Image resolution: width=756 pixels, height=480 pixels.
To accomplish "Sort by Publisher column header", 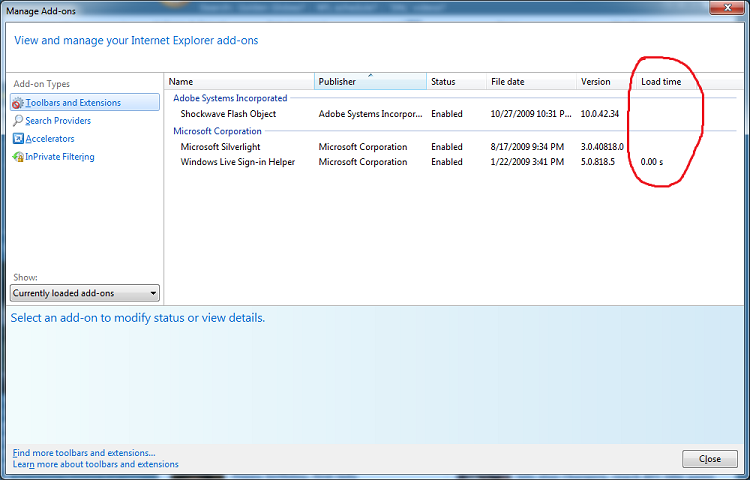I will pyautogui.click(x=370, y=81).
